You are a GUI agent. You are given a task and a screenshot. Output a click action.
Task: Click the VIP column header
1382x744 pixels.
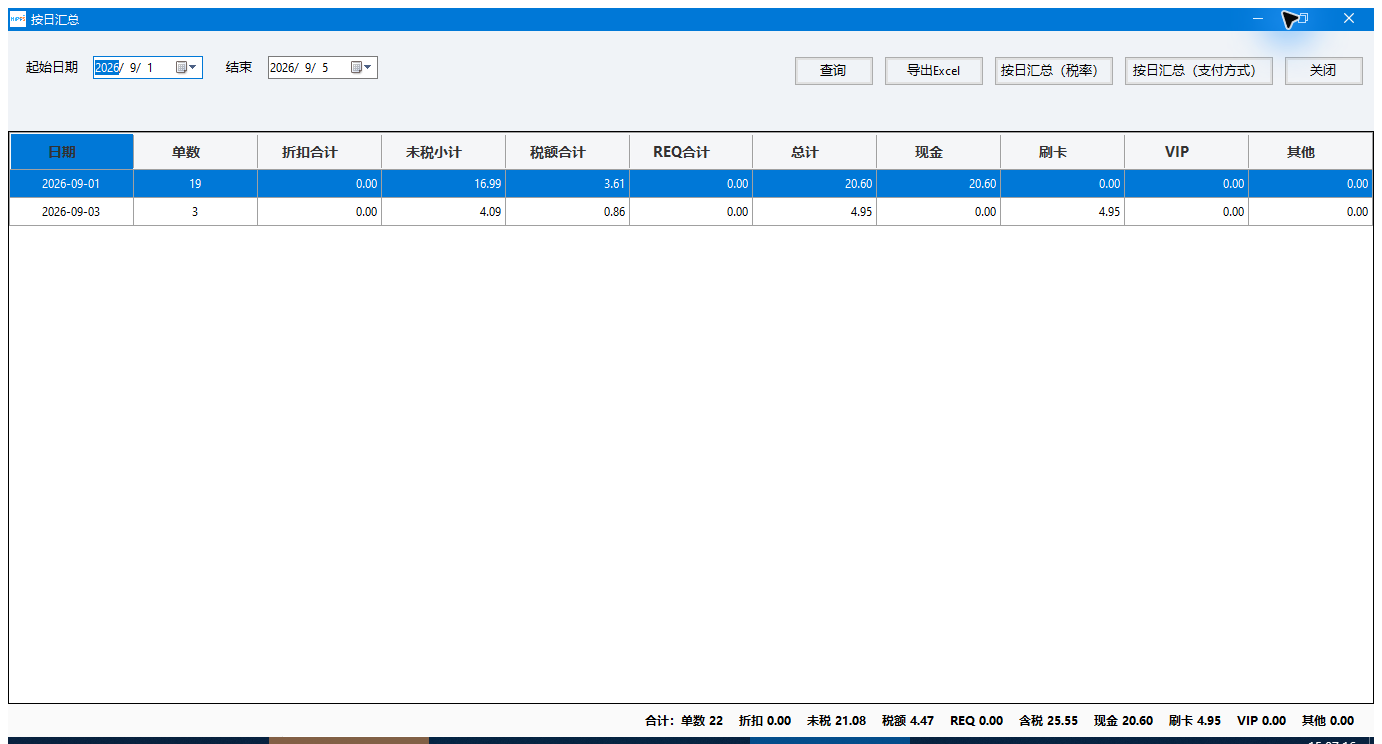[x=1186, y=152]
